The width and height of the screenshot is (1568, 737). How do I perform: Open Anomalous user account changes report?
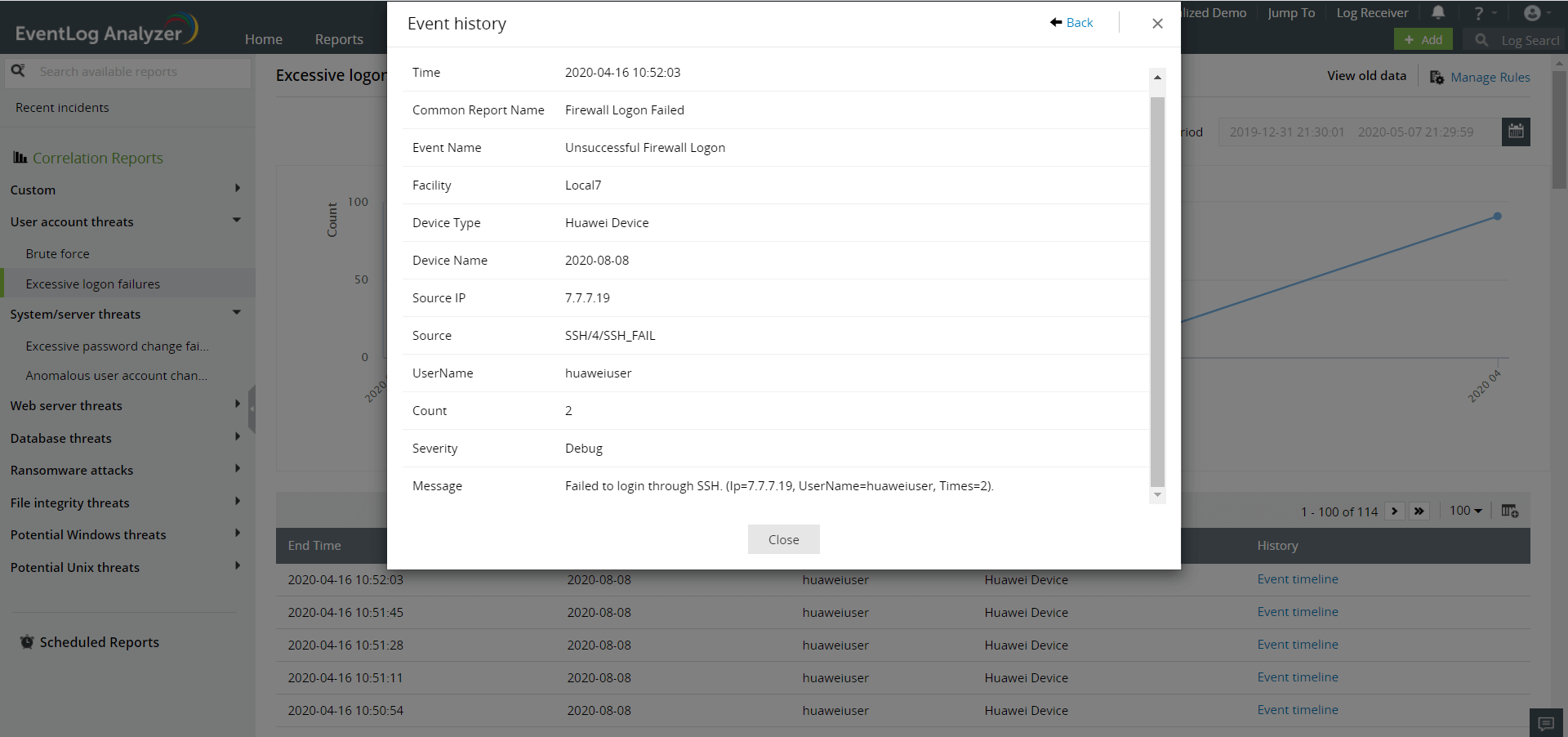(x=116, y=376)
